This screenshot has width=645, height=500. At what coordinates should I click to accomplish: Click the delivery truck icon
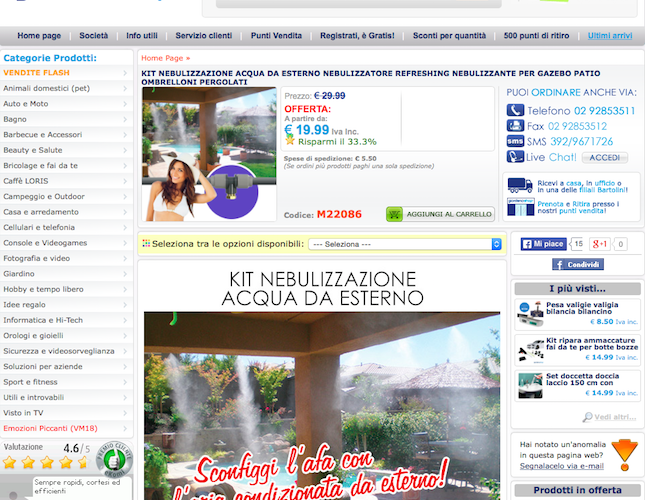520,185
